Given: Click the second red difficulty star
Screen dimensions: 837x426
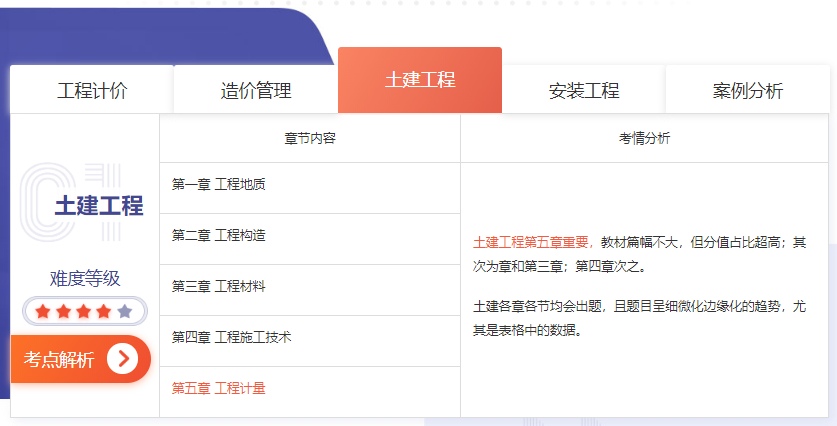Looking at the screenshot, I should (63, 311).
